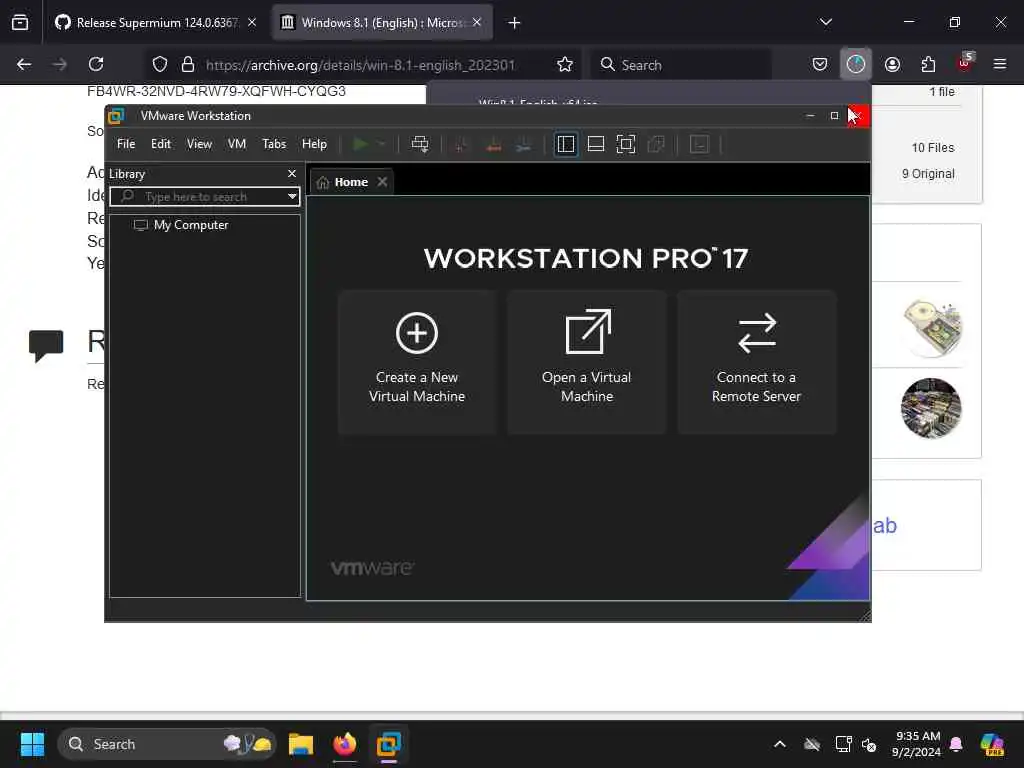The image size is (1024, 768).
Task: Click the green Power On play icon
Action: (359, 144)
